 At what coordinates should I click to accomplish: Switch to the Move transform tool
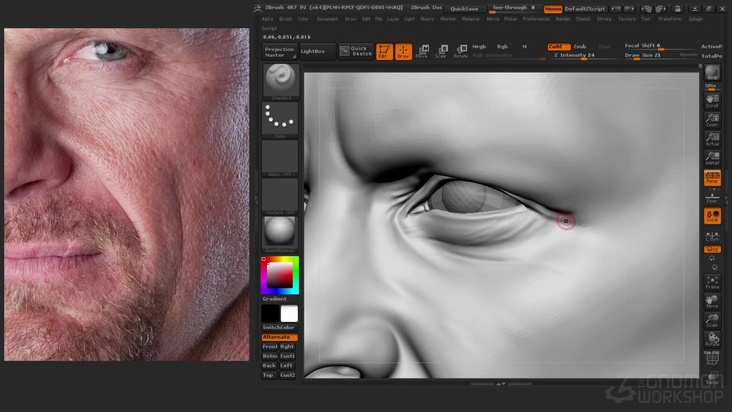click(422, 51)
